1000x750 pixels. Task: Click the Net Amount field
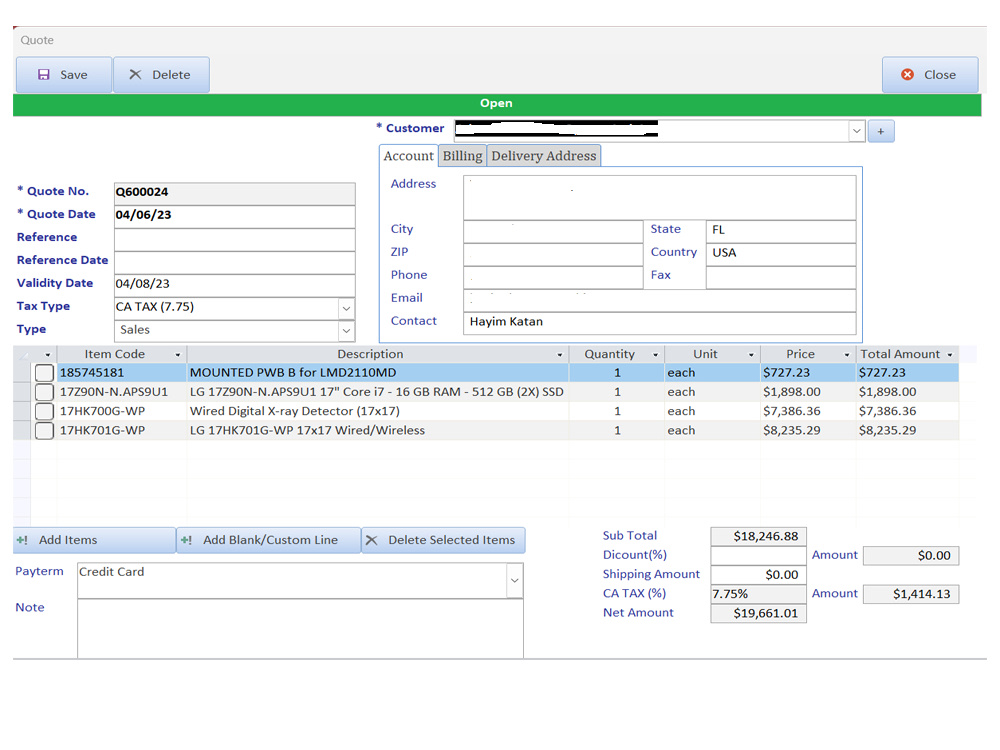pos(758,613)
